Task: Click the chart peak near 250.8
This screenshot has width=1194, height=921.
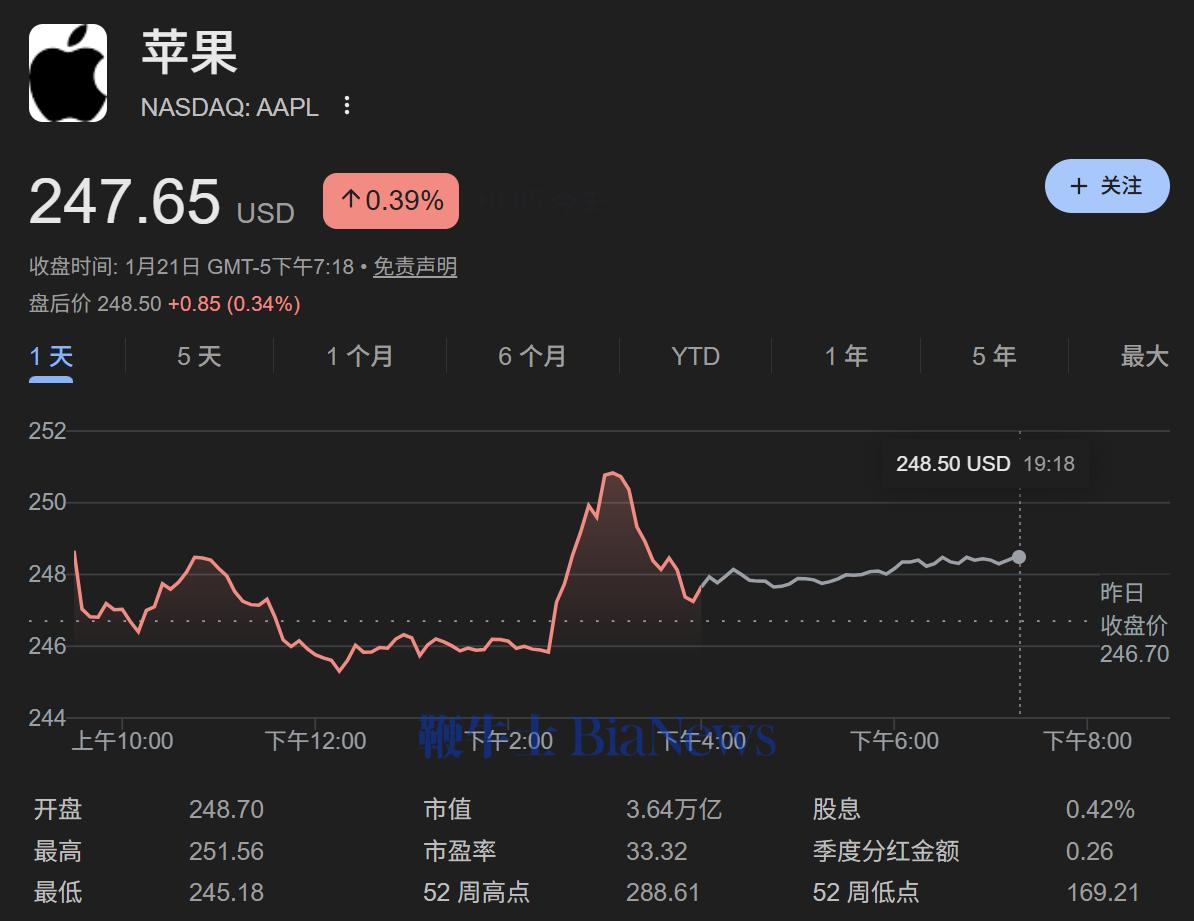Action: [613, 473]
